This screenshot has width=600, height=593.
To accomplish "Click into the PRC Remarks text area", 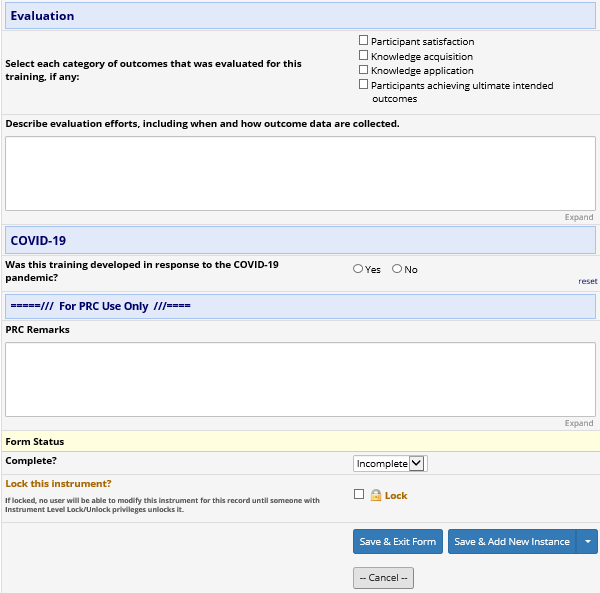I will pyautogui.click(x=300, y=379).
